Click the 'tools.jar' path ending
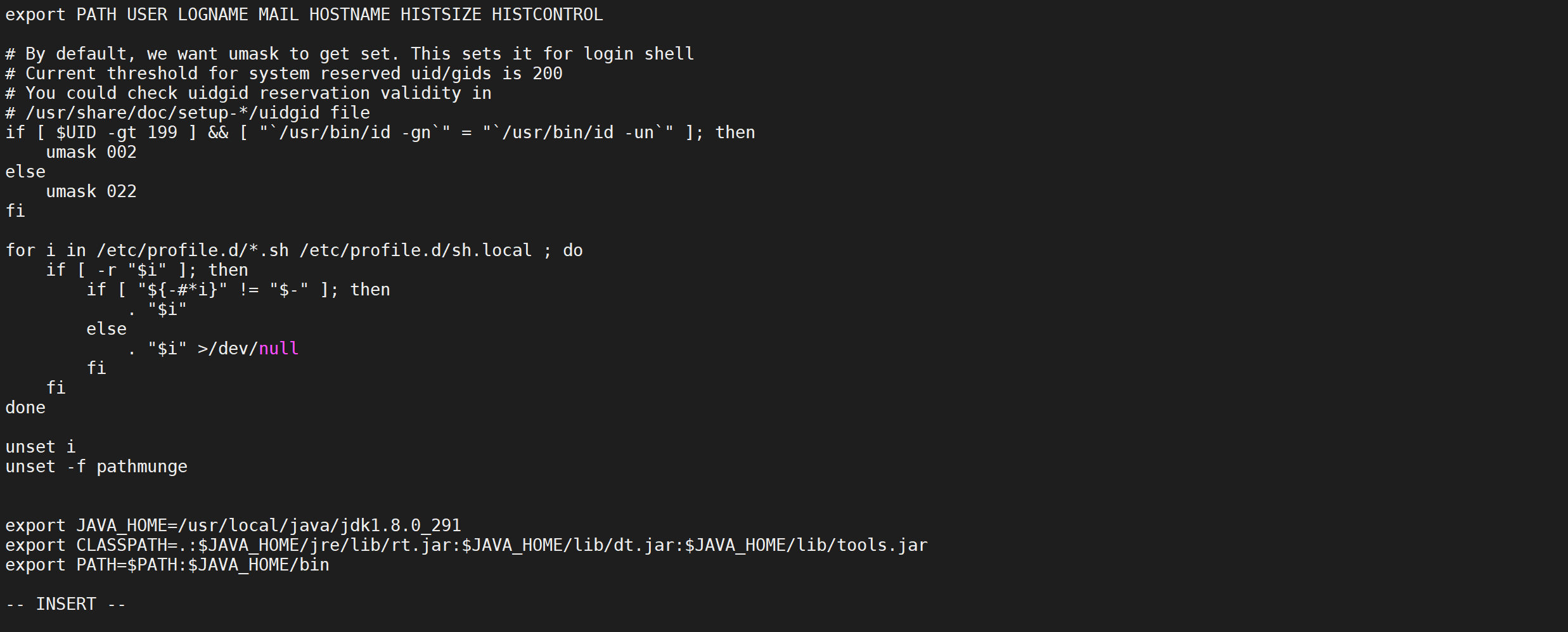 coord(882,545)
